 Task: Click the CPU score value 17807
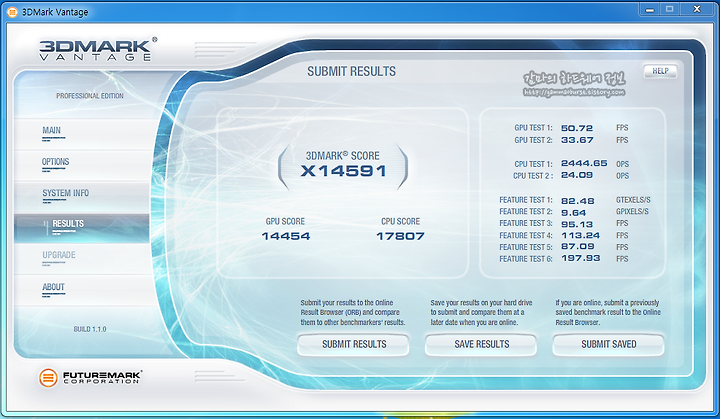click(x=400, y=236)
